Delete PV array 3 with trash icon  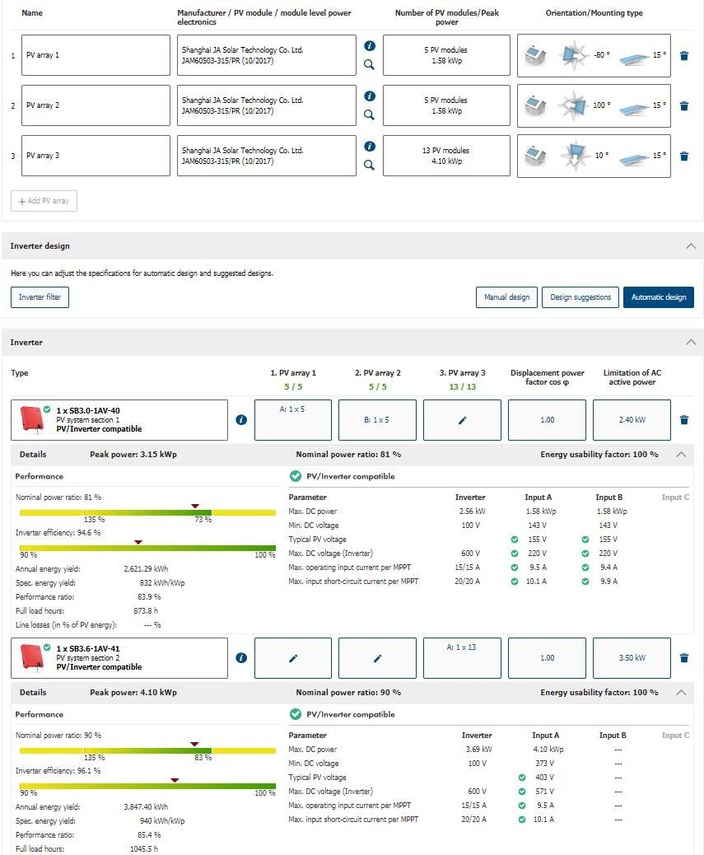pyautogui.click(x=684, y=156)
